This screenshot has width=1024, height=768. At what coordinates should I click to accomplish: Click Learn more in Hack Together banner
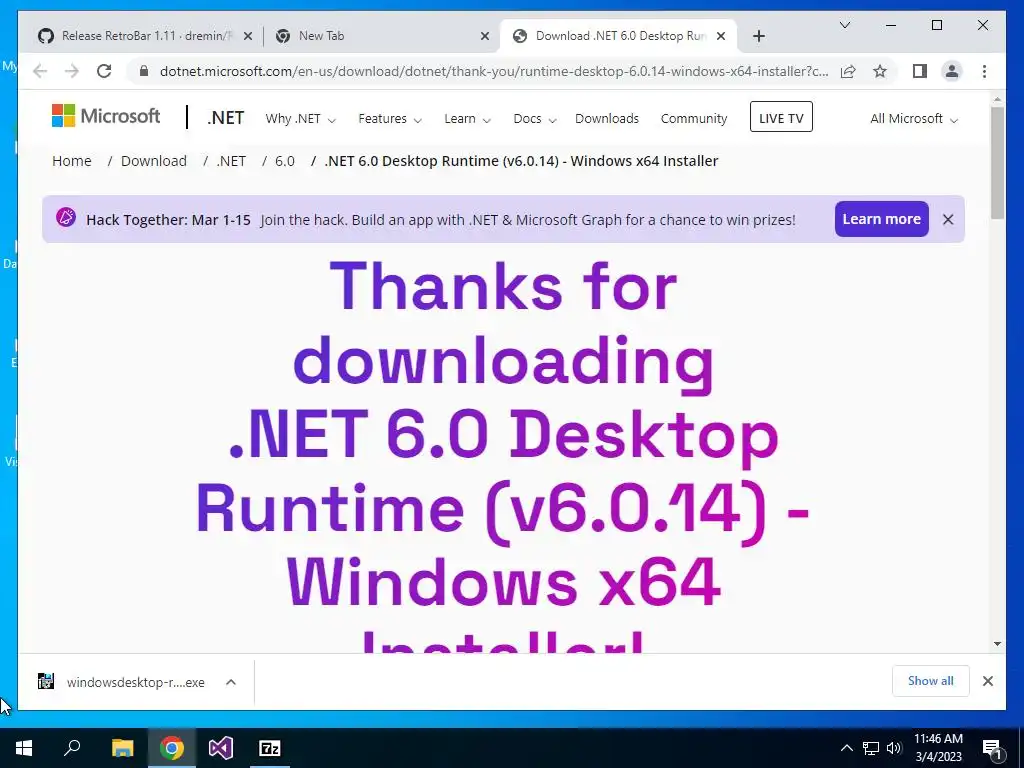click(x=881, y=219)
